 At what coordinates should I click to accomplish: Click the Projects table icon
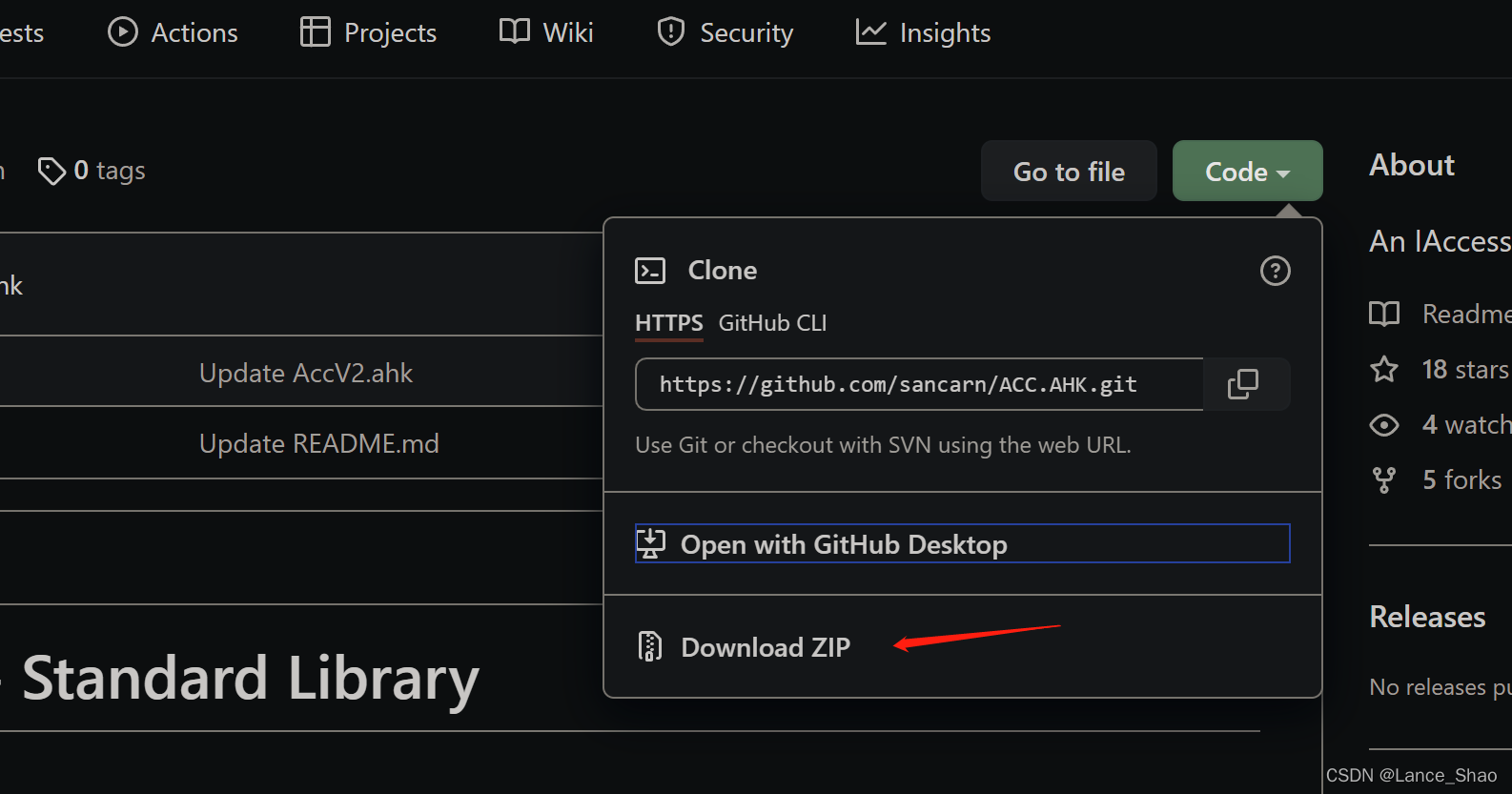click(315, 32)
